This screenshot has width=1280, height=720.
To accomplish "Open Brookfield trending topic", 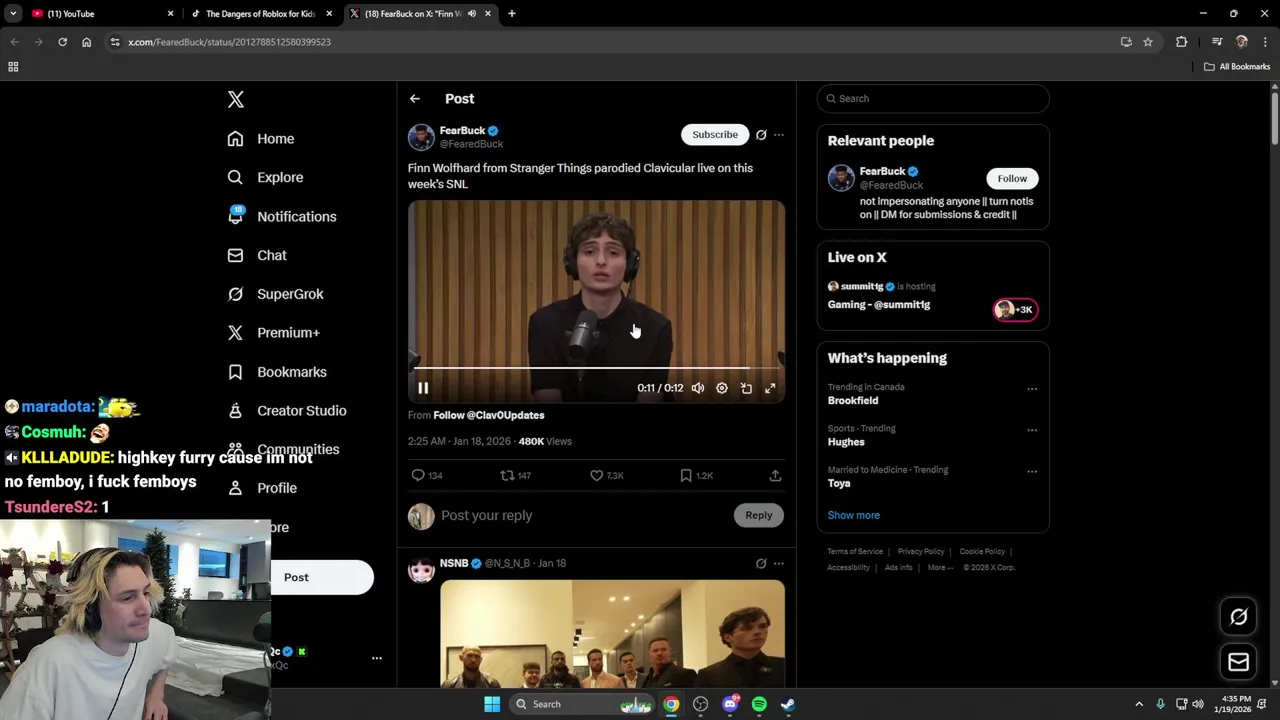I will click(x=853, y=400).
